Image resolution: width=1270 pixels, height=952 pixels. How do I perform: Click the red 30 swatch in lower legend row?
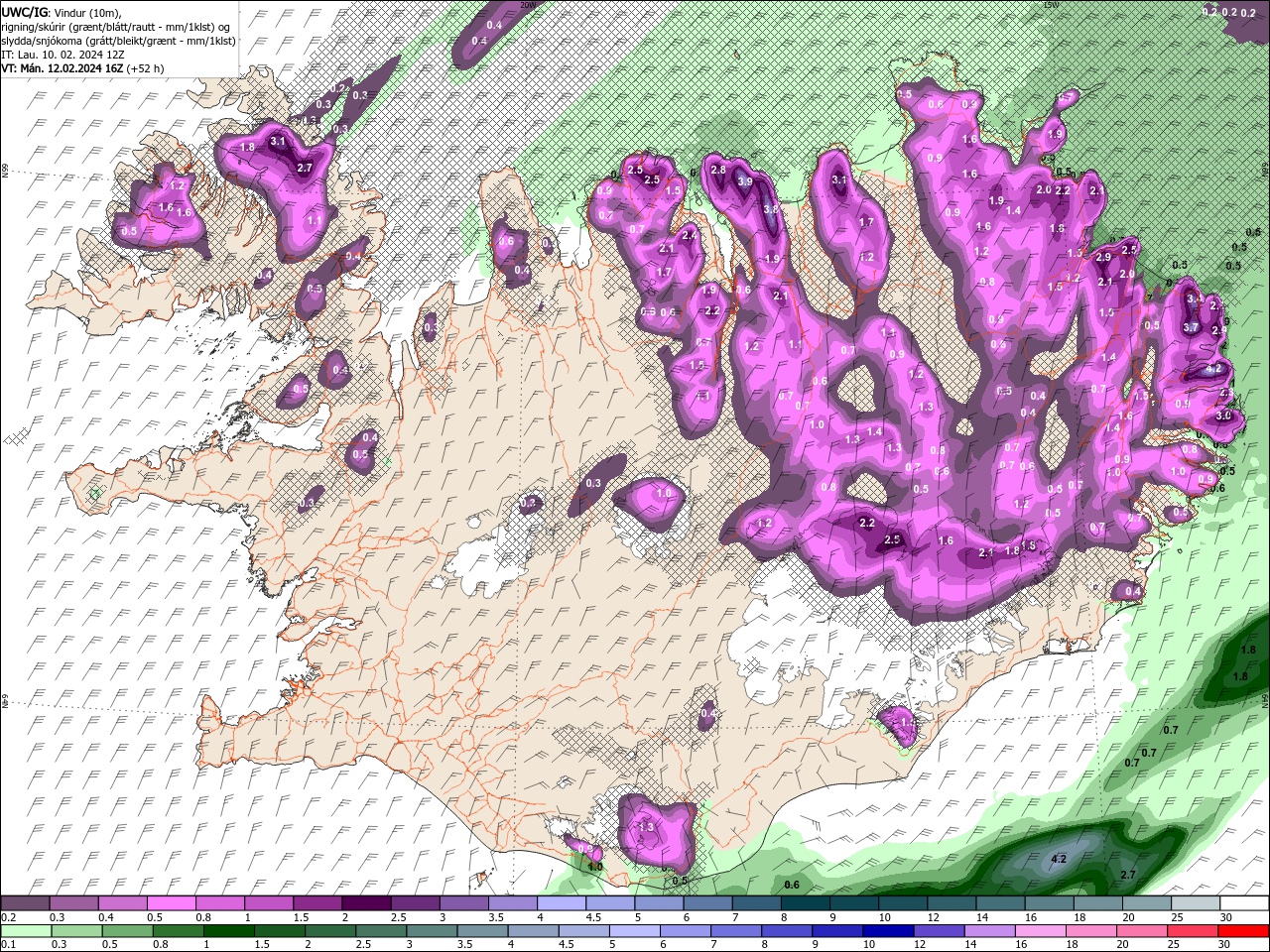[1244, 931]
